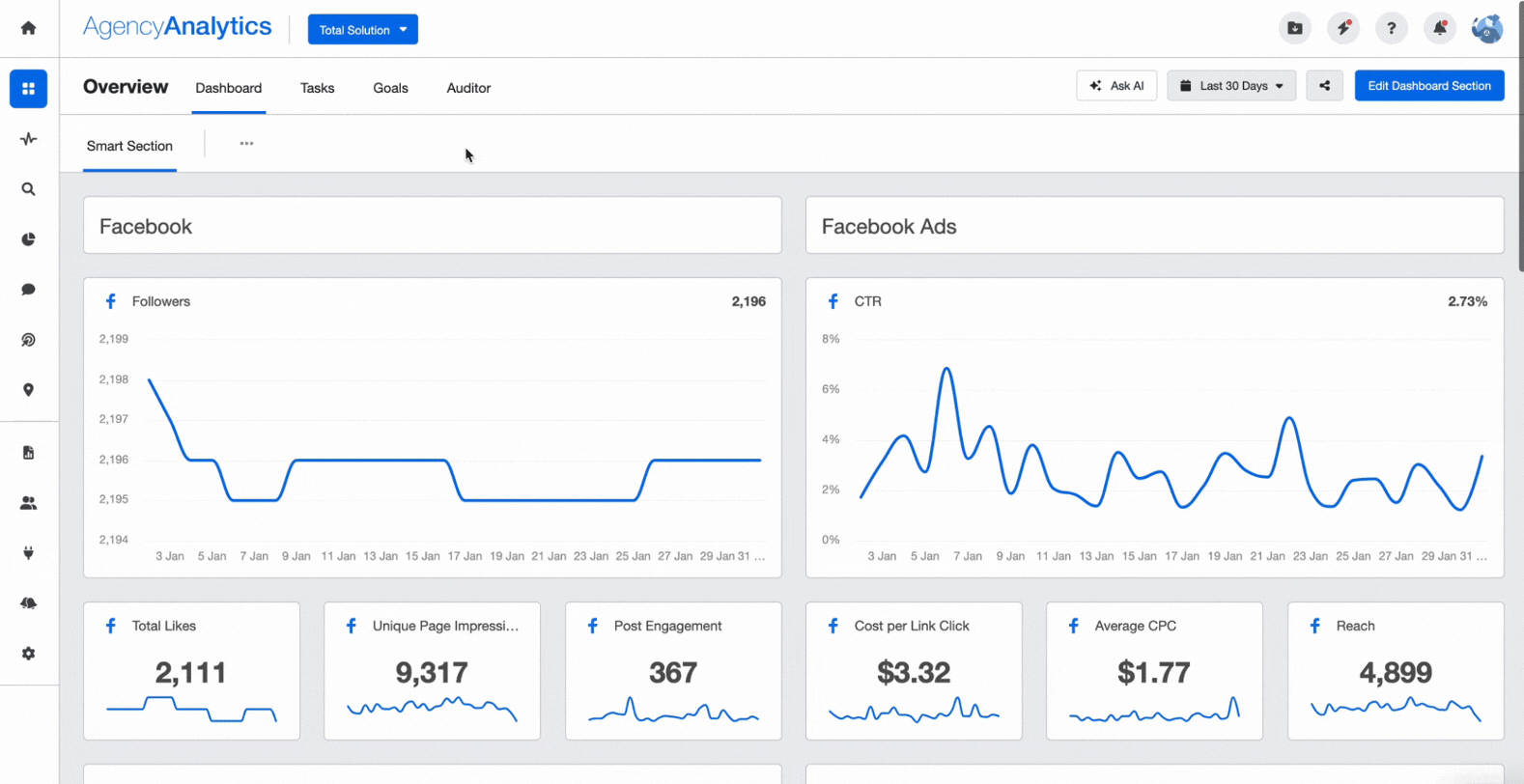Open the users icon in the sidebar
The height and width of the screenshot is (784, 1524).
28,503
